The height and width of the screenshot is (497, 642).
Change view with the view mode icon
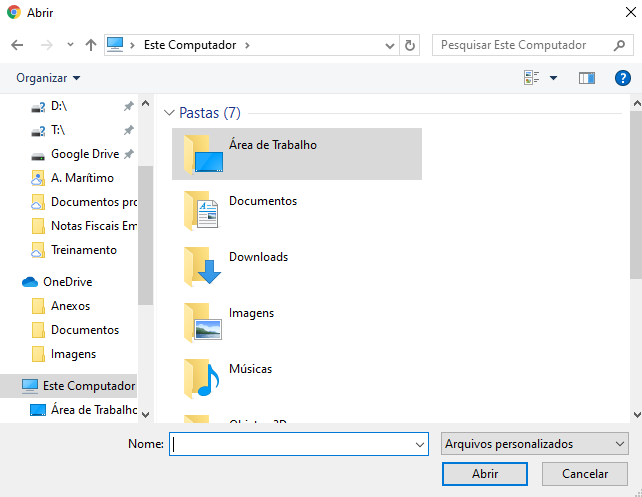coord(531,77)
